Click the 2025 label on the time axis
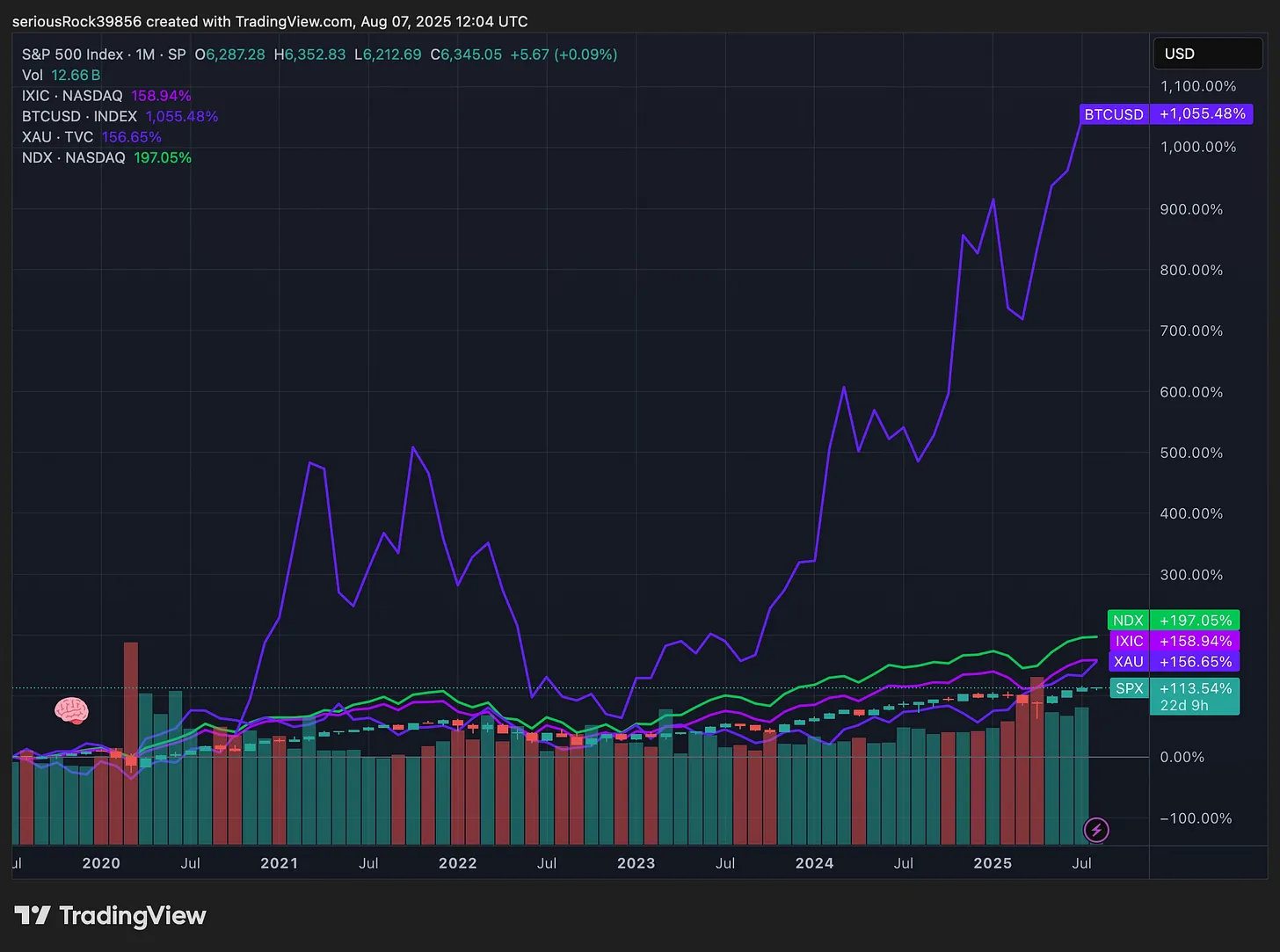This screenshot has height=952, width=1280. click(993, 863)
